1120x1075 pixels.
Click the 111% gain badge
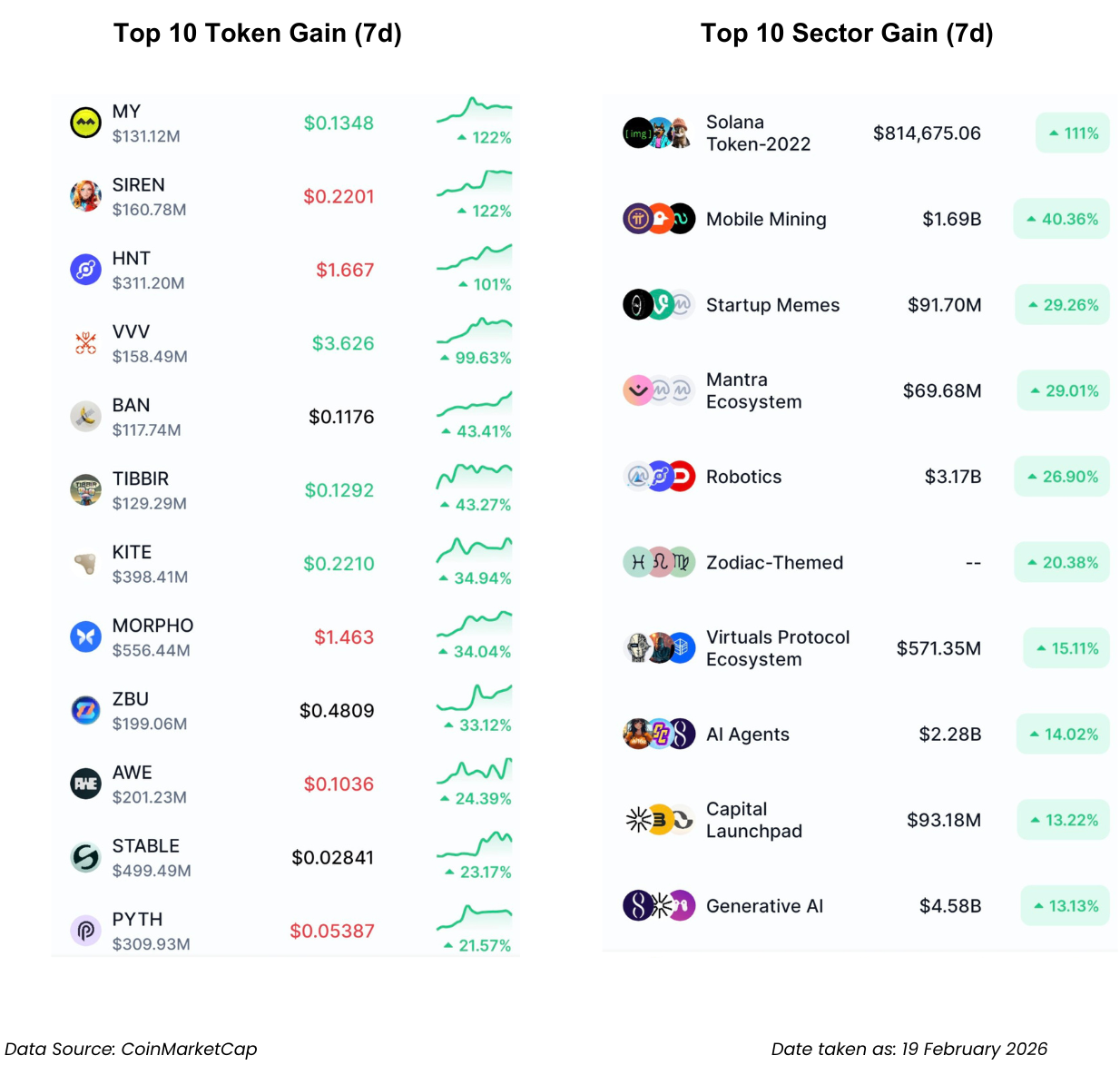(1073, 133)
